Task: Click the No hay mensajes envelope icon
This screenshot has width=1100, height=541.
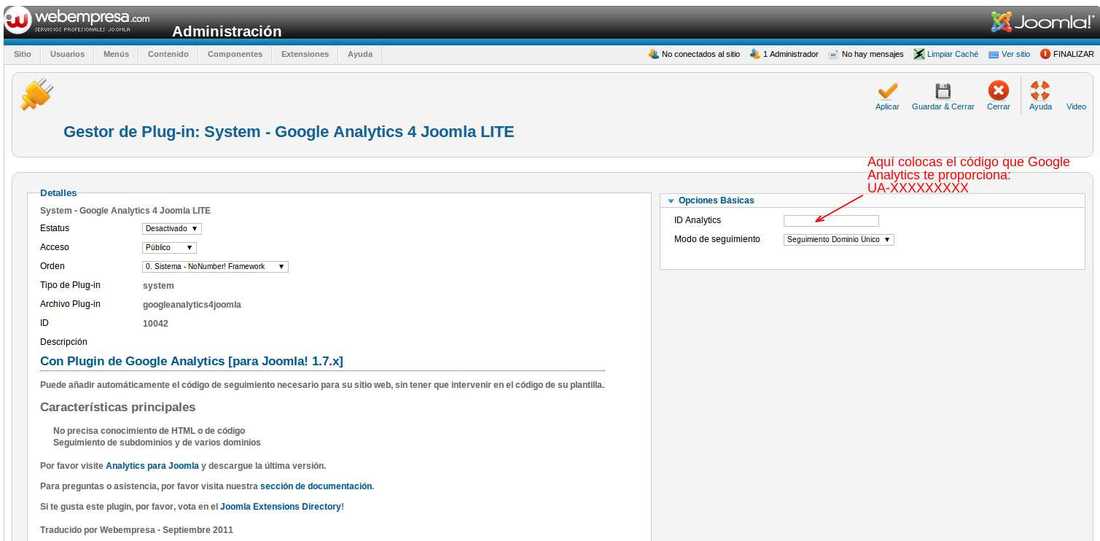Action: (x=833, y=54)
